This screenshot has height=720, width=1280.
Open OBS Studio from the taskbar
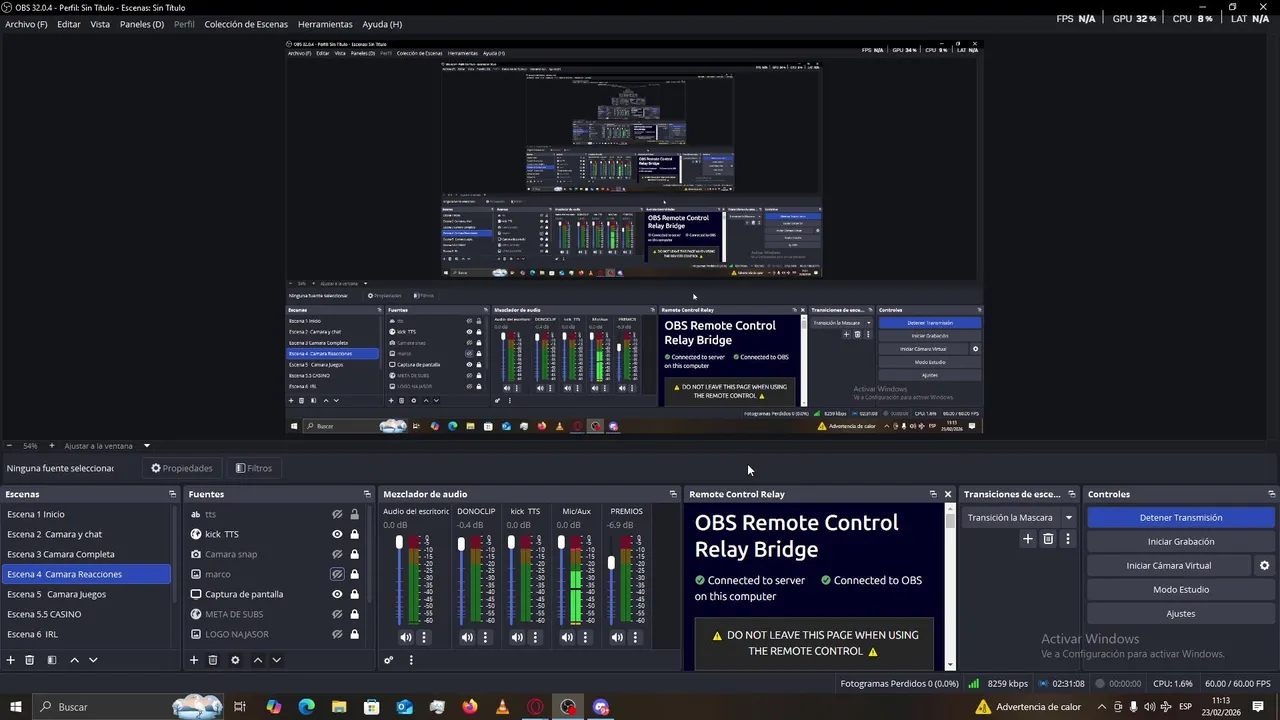click(x=568, y=707)
